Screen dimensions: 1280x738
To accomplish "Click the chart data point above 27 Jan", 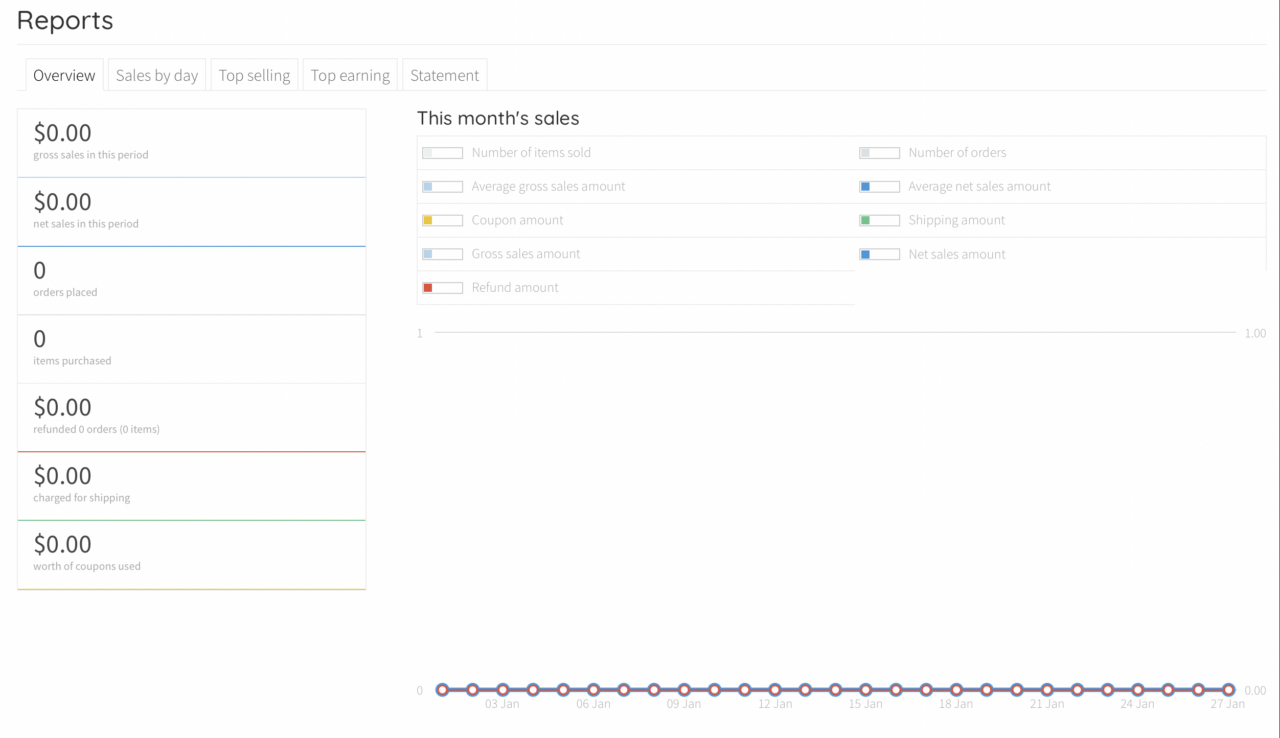I will click(x=1228, y=690).
